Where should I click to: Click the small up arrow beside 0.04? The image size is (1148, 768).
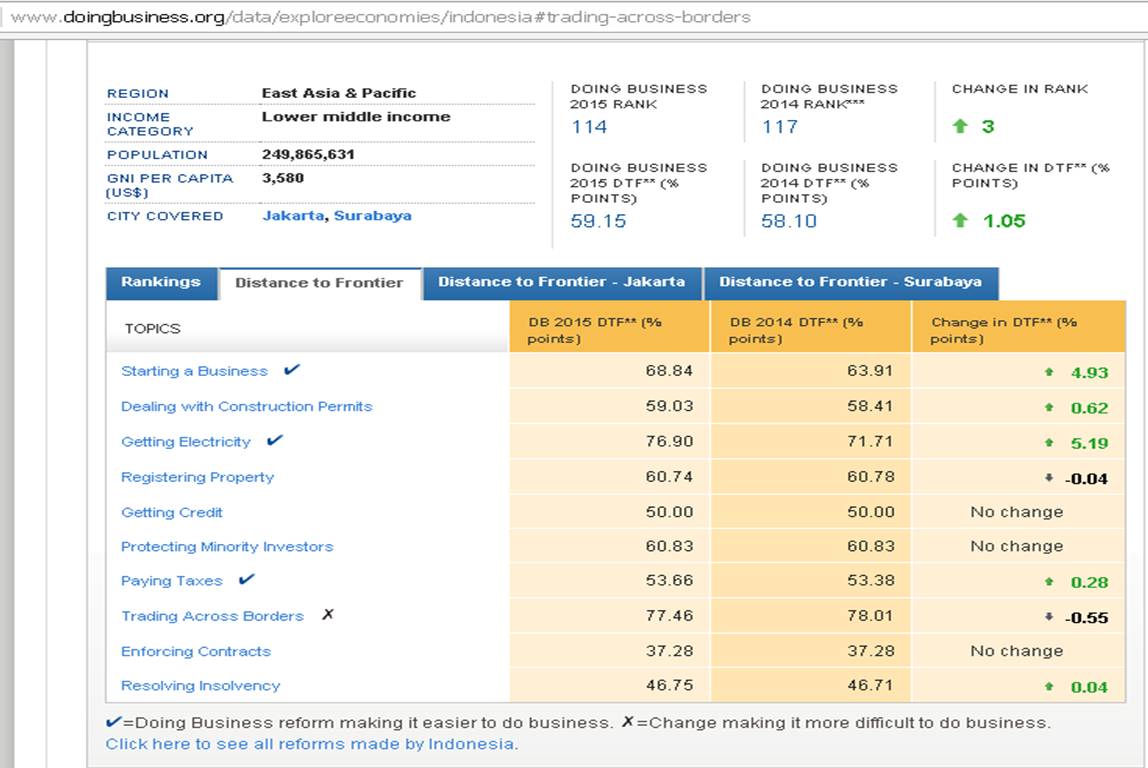pyautogui.click(x=1049, y=687)
